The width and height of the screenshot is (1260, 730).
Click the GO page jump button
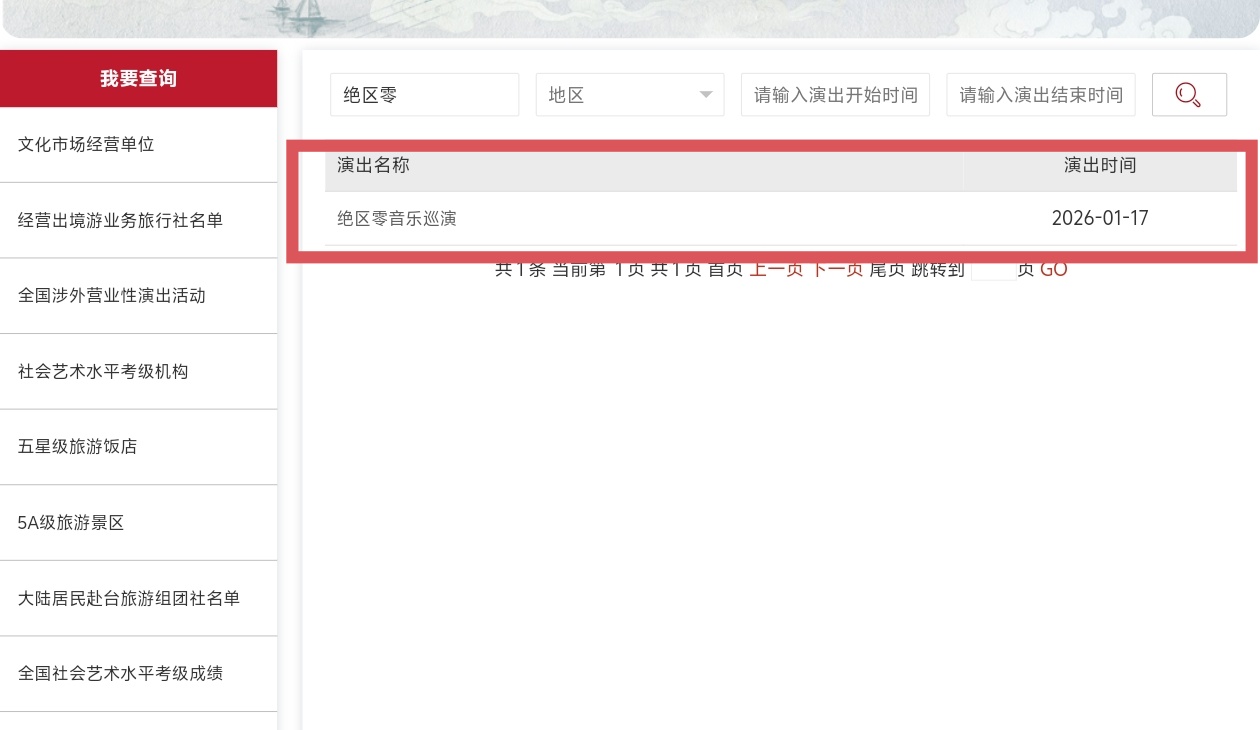point(1054,269)
